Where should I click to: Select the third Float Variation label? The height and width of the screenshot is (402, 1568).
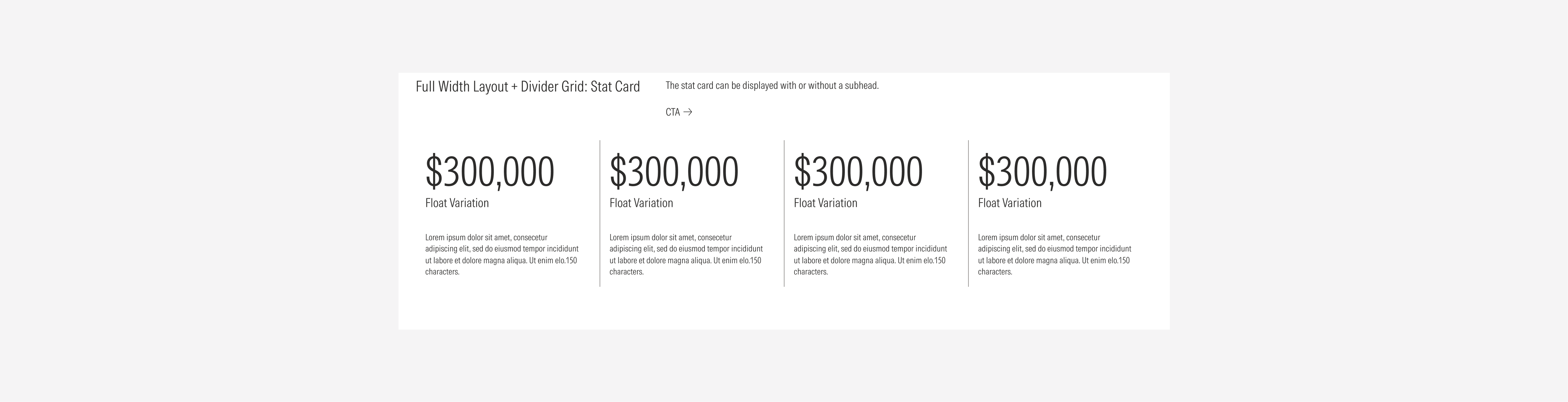coord(825,203)
